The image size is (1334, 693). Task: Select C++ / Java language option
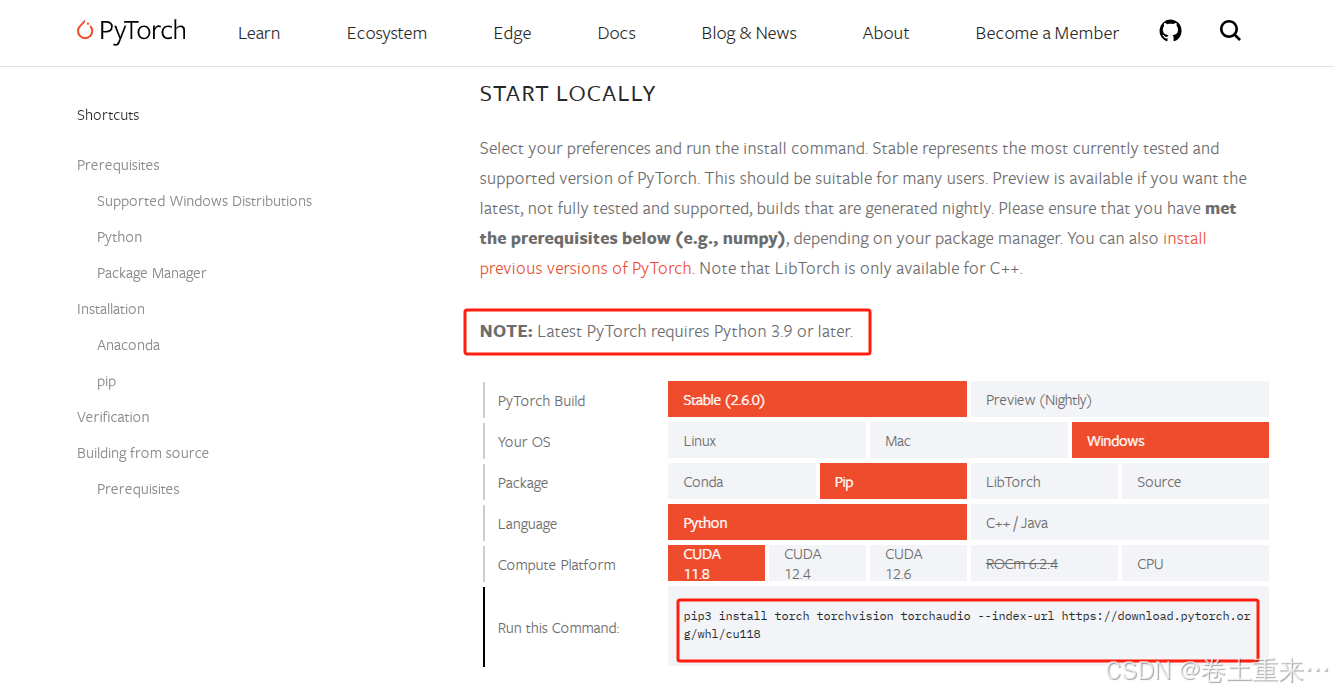point(1120,522)
